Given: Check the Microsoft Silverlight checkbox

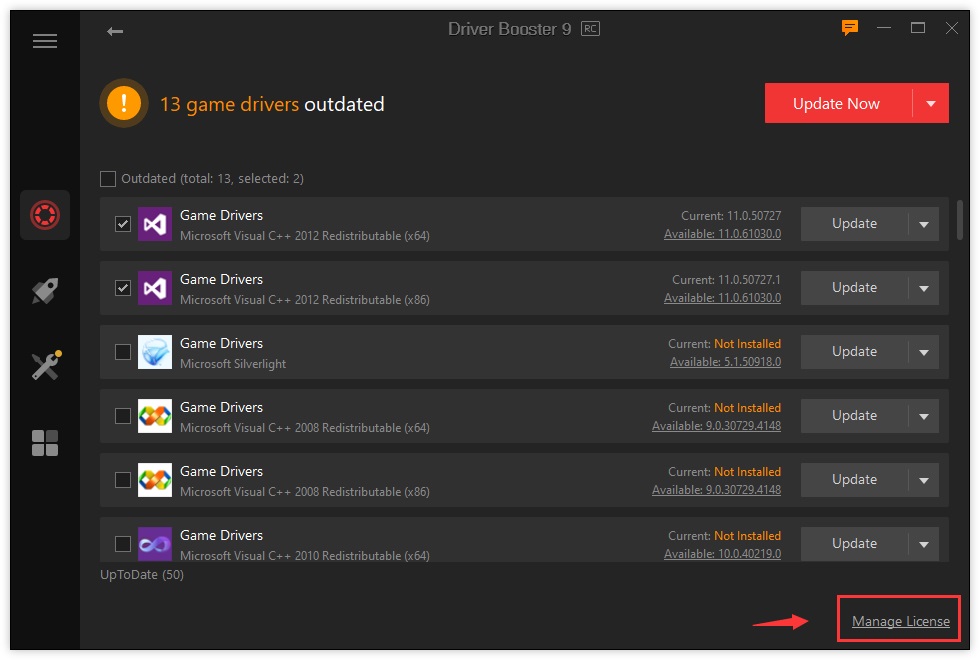Looking at the screenshot, I should (x=122, y=352).
